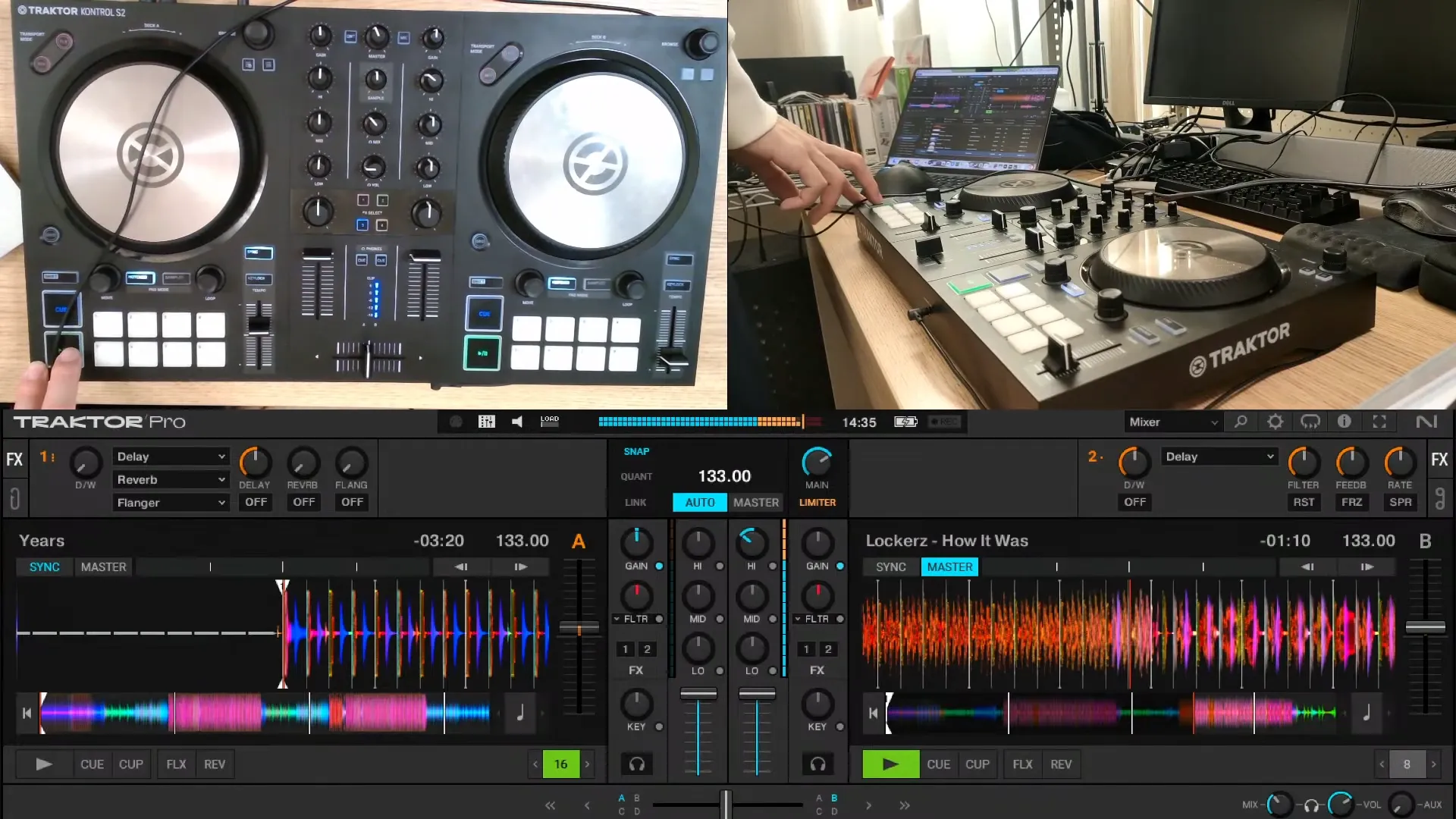Open the Mixer layout dropdown
Image resolution: width=1456 pixels, height=819 pixels.
tap(1172, 422)
